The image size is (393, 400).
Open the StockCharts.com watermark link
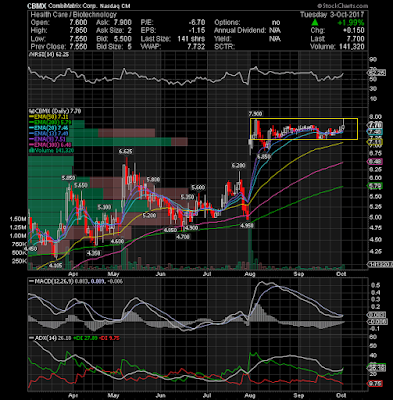click(x=342, y=6)
